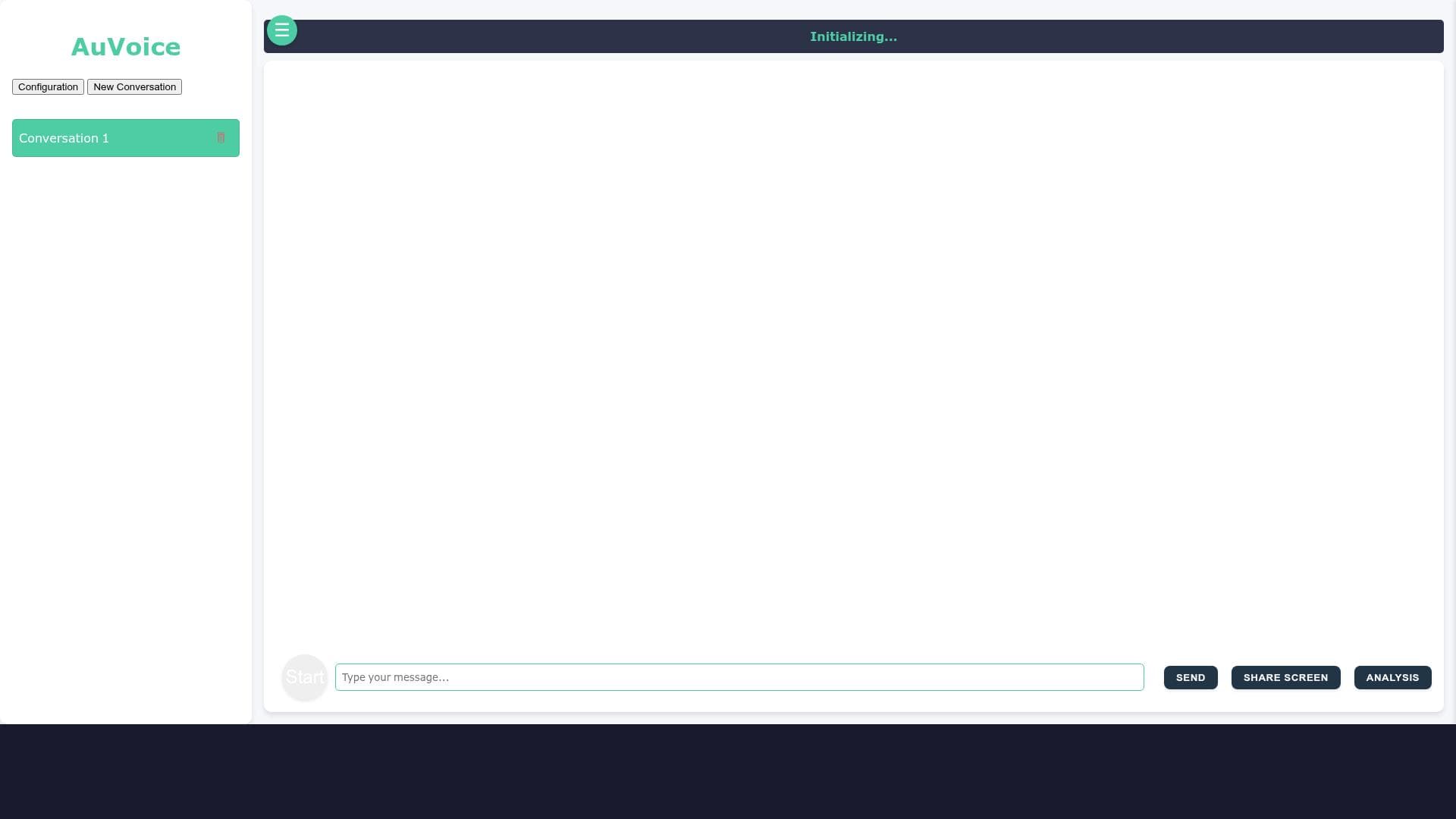The image size is (1456, 819).
Task: Select Conversation 1 in the sidebar
Action: (x=126, y=138)
